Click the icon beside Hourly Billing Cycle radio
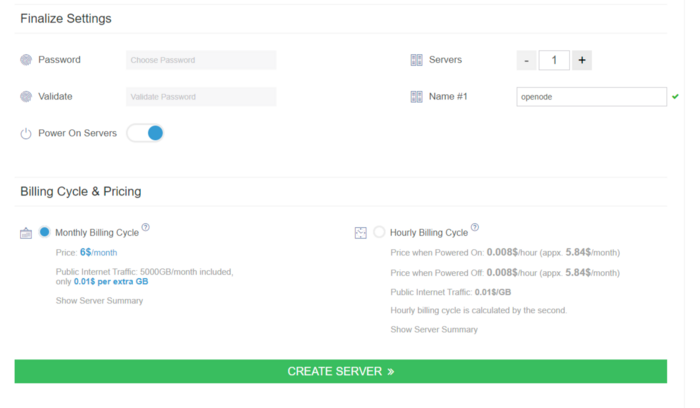The image size is (700, 408). pos(361,233)
